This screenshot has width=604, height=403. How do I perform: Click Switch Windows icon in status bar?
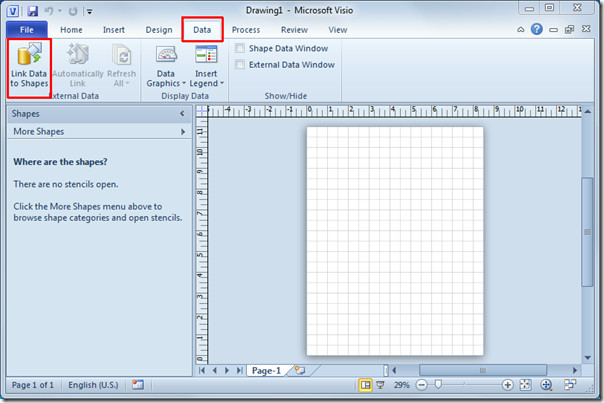coord(570,384)
